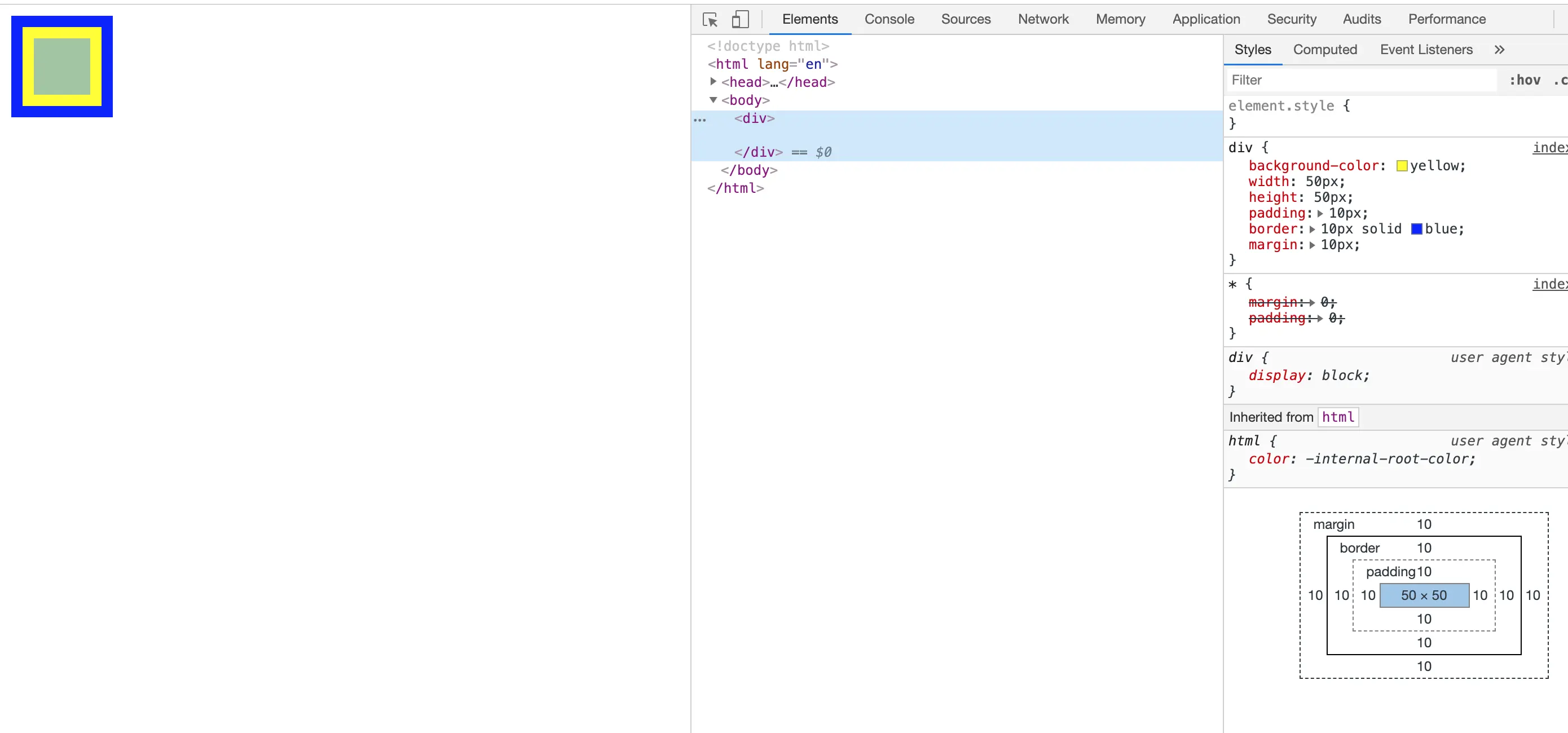Screen dimensions: 1568x733
Task: Open the Network tab
Action: [x=1043, y=20]
